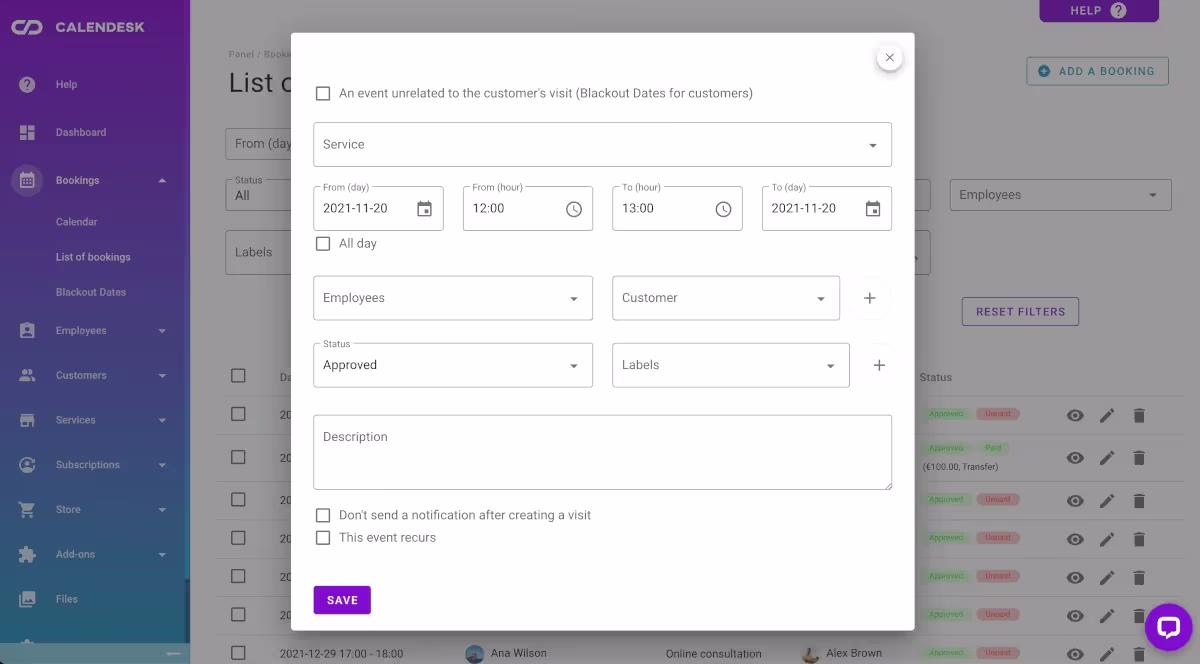This screenshot has width=1200, height=664.
Task: Open the To (day) calendar picker icon
Action: (873, 209)
